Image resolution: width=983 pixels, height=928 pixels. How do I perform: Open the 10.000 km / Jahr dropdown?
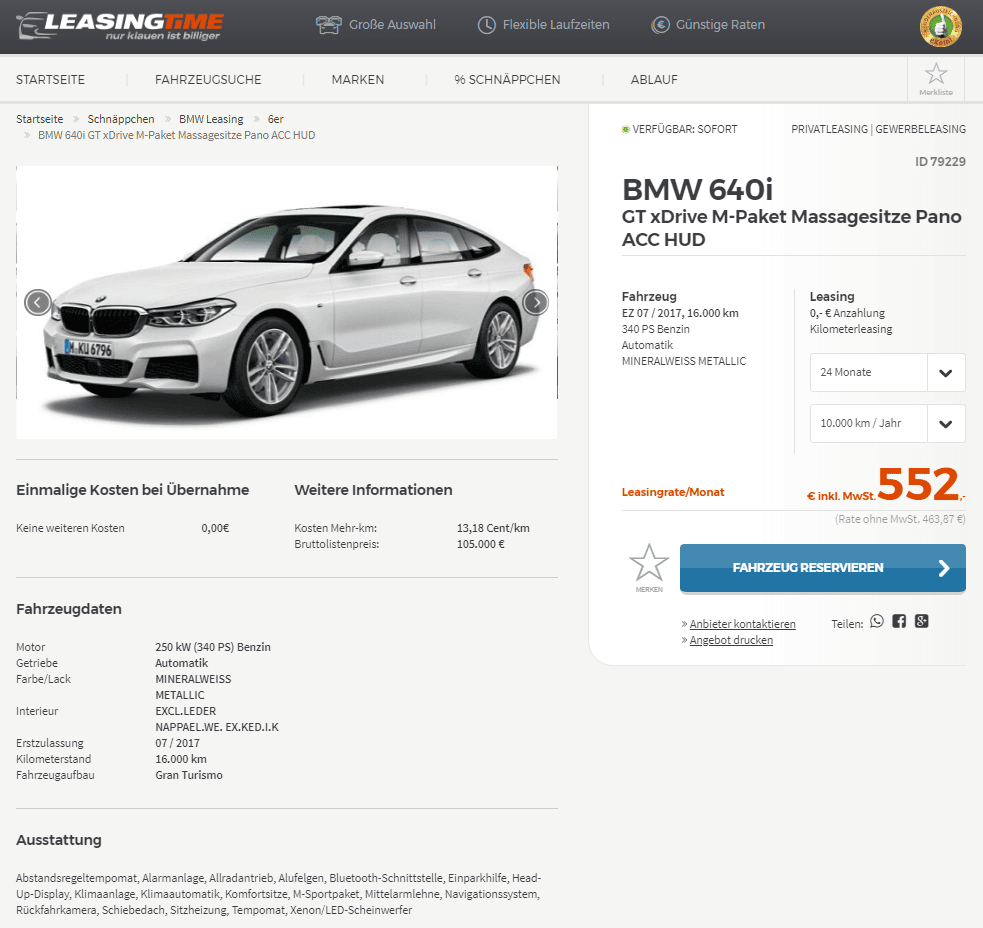click(887, 423)
